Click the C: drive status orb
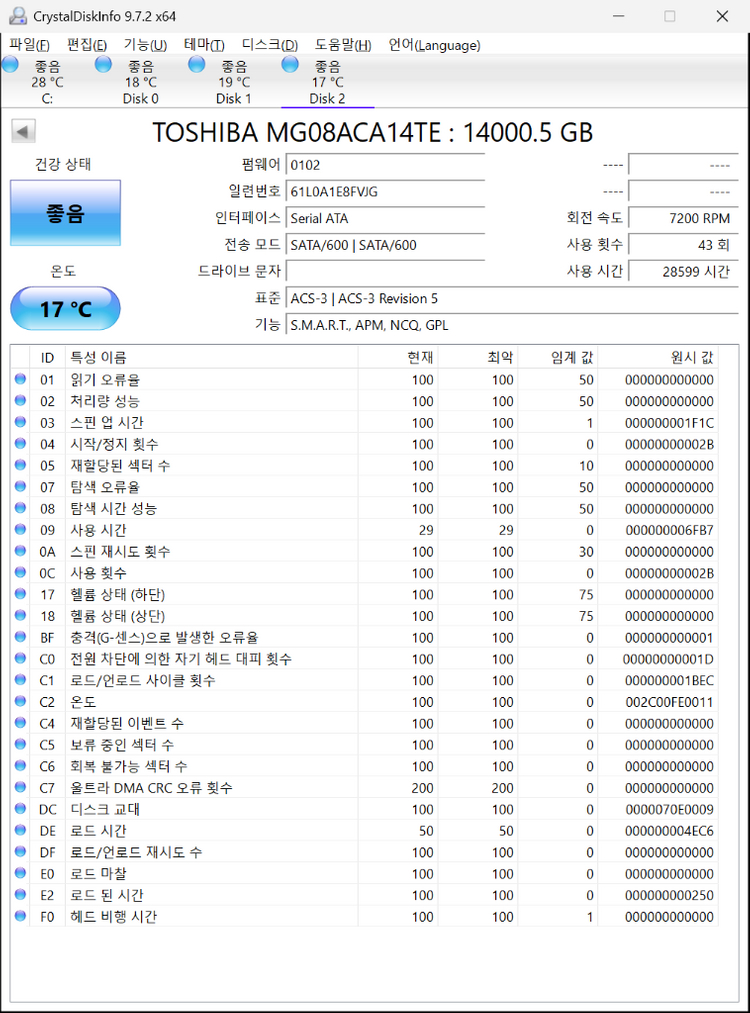Viewport: 750px width, 1013px height. click(10, 66)
